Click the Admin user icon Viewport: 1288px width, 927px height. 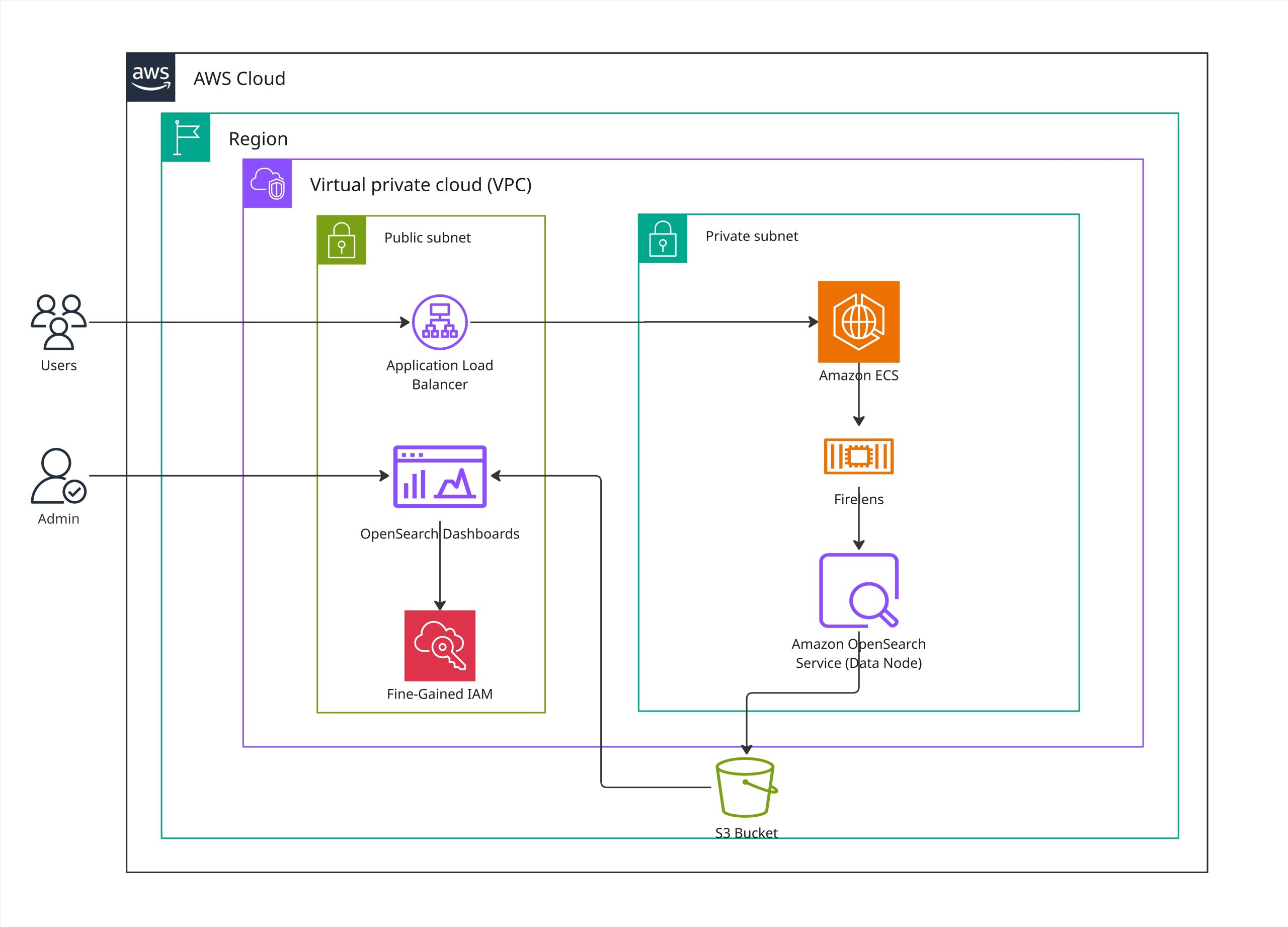pyautogui.click(x=58, y=476)
